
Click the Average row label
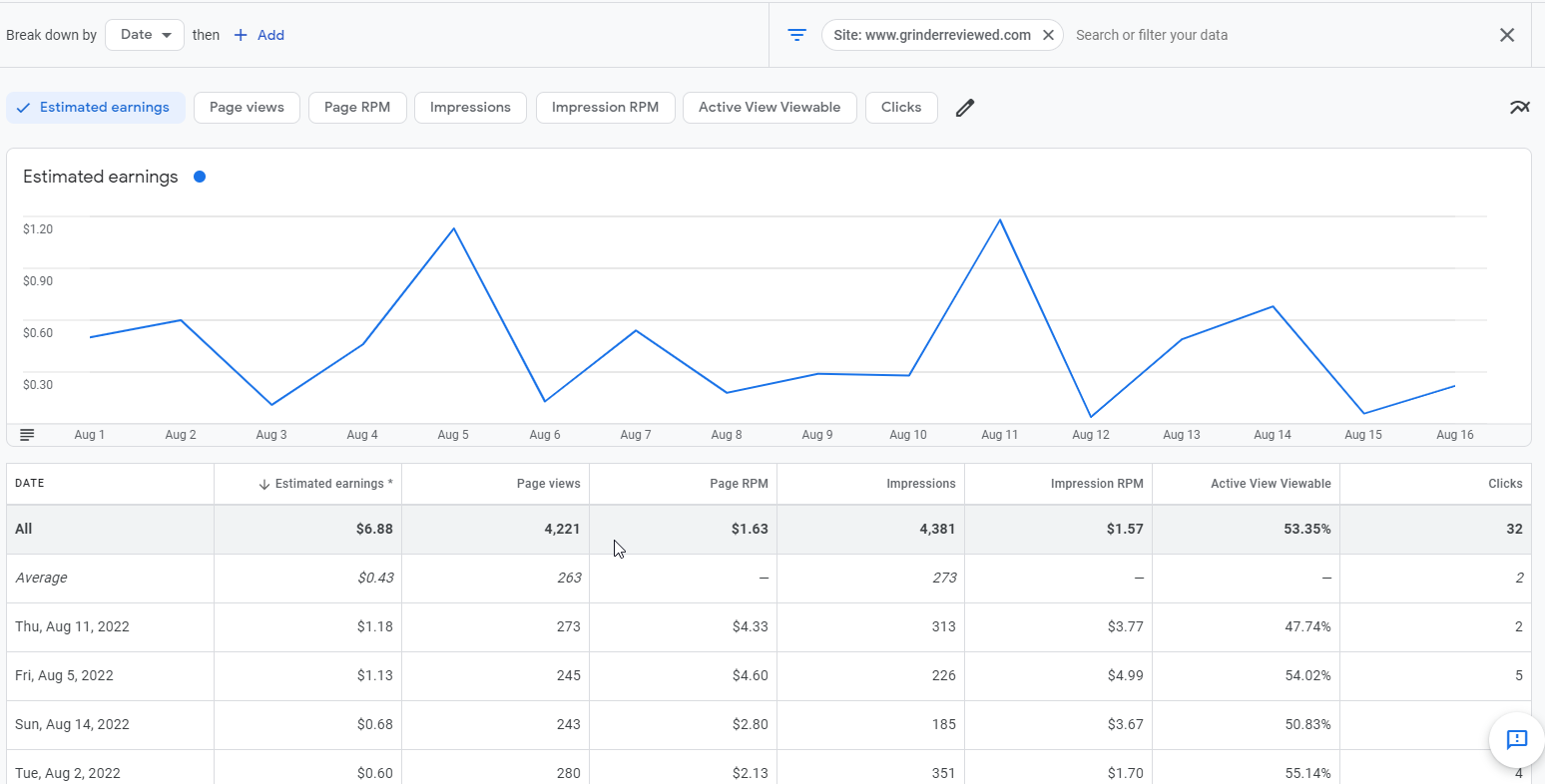pyautogui.click(x=41, y=579)
